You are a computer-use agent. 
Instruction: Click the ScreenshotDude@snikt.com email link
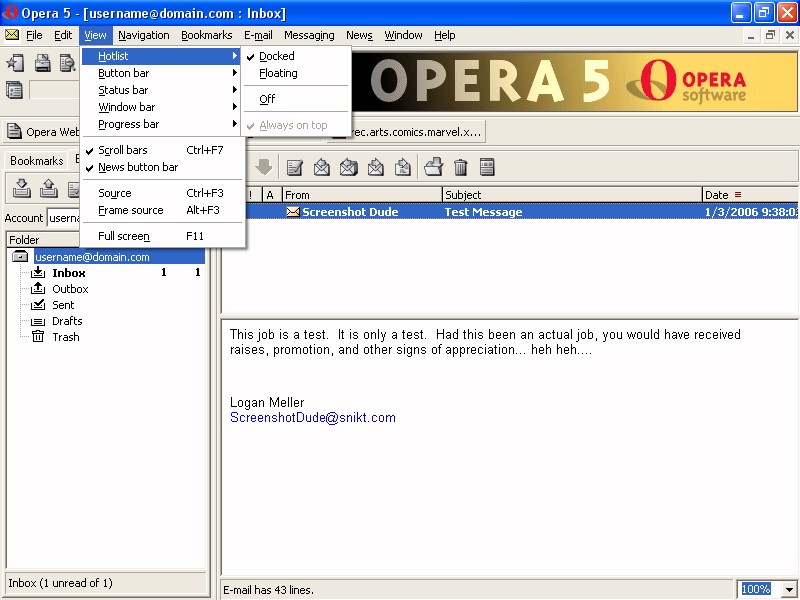pos(313,417)
